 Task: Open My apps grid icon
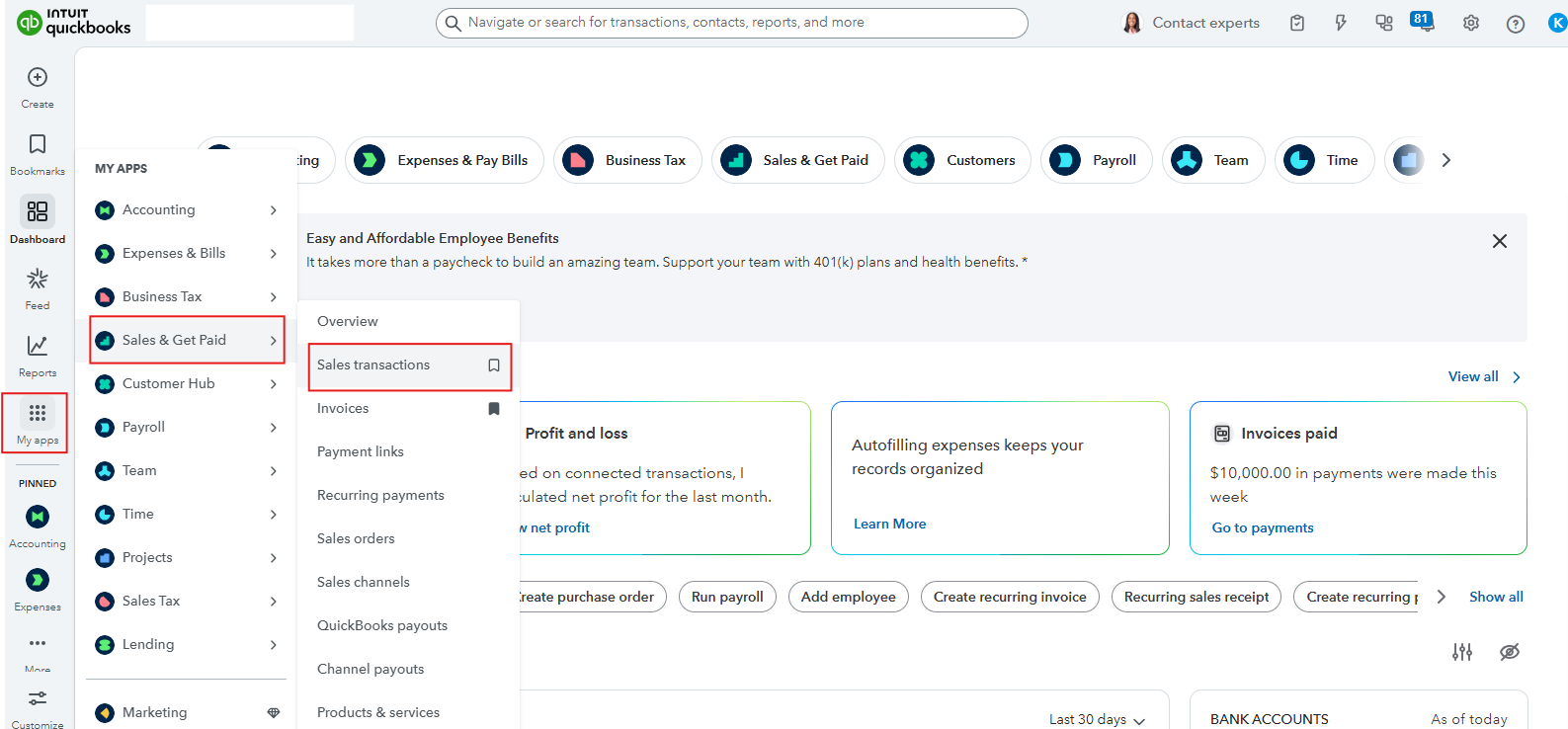(x=38, y=413)
